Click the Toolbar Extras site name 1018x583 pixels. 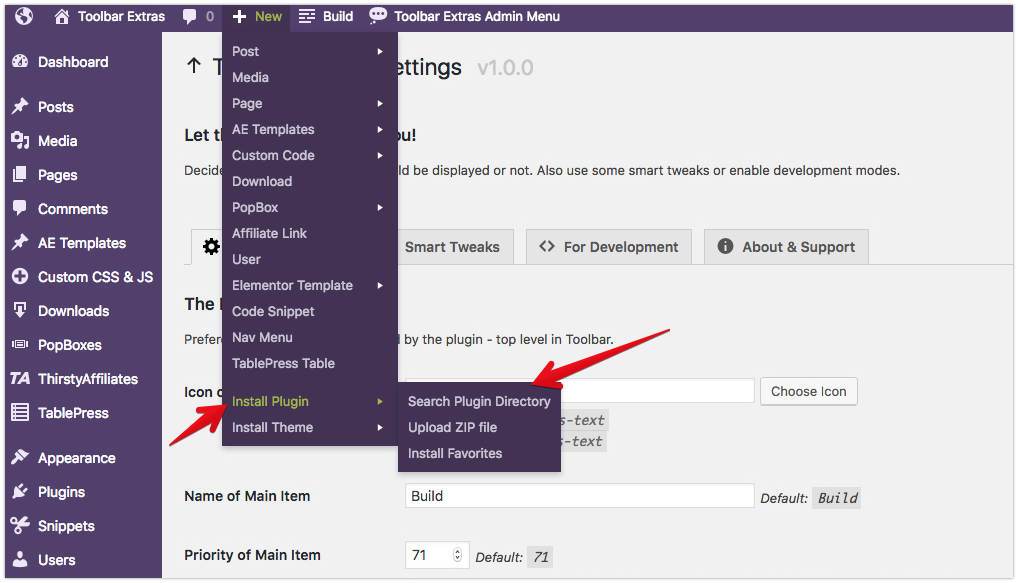click(121, 16)
